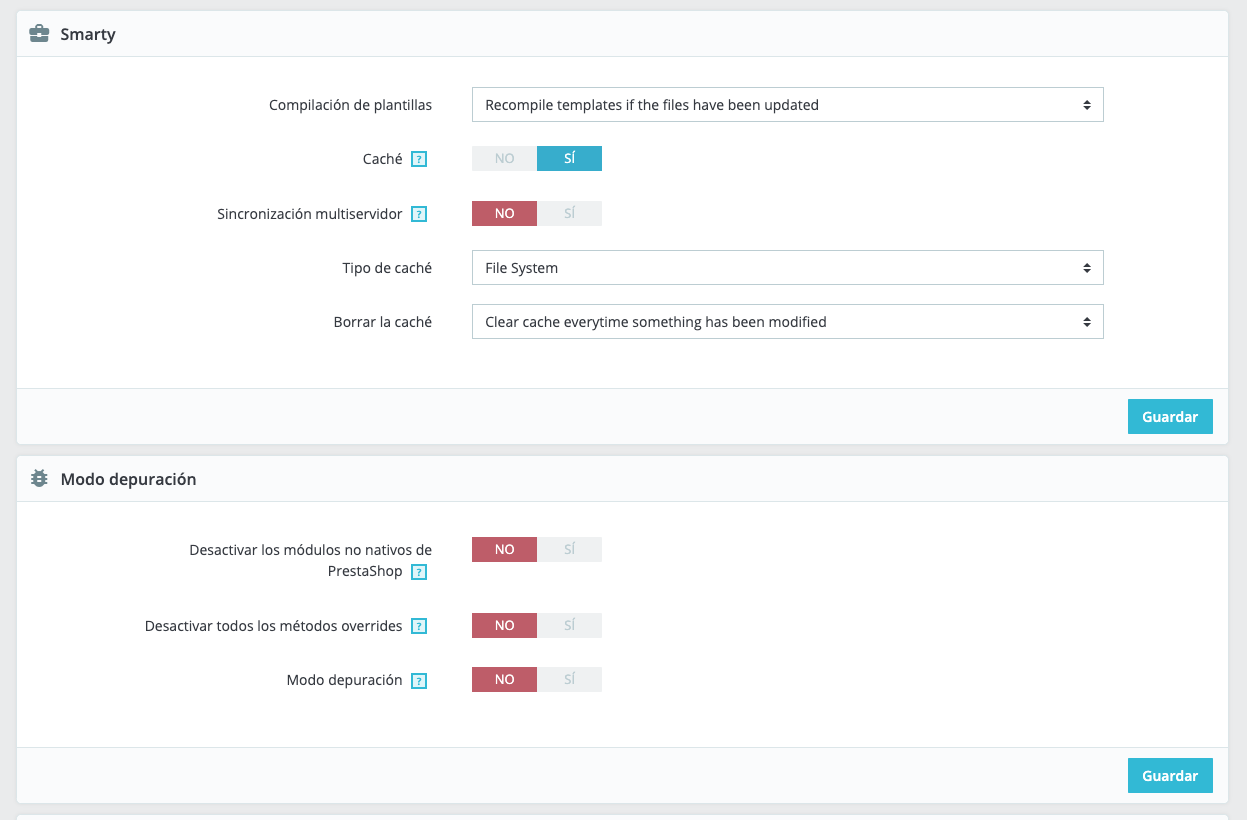Set Caché toggle to NO

[504, 159]
